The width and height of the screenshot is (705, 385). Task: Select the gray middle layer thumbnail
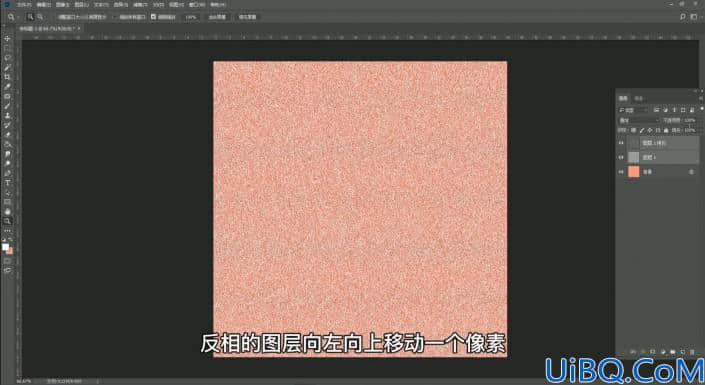tap(634, 157)
